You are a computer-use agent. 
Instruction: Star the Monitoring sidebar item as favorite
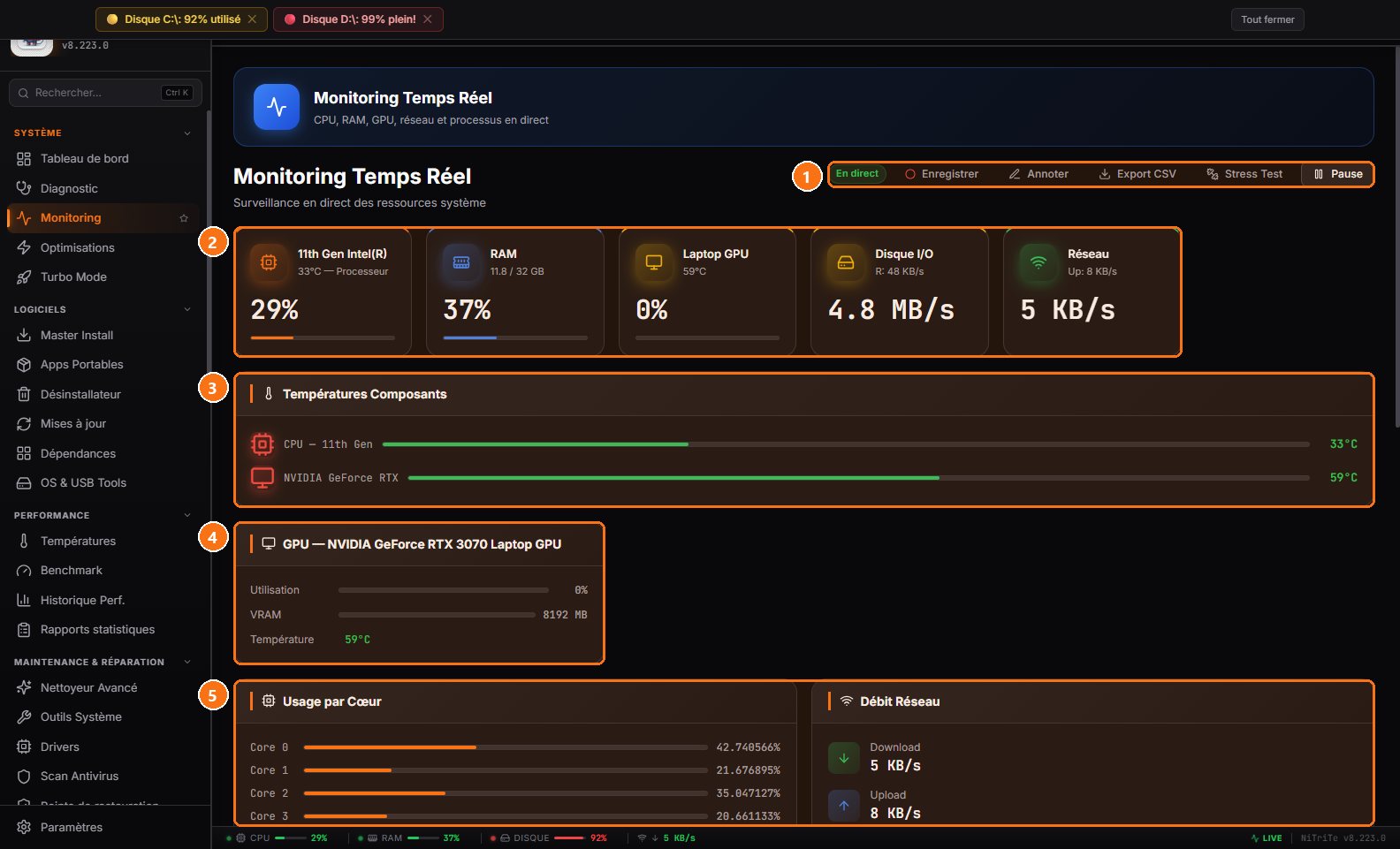184,218
